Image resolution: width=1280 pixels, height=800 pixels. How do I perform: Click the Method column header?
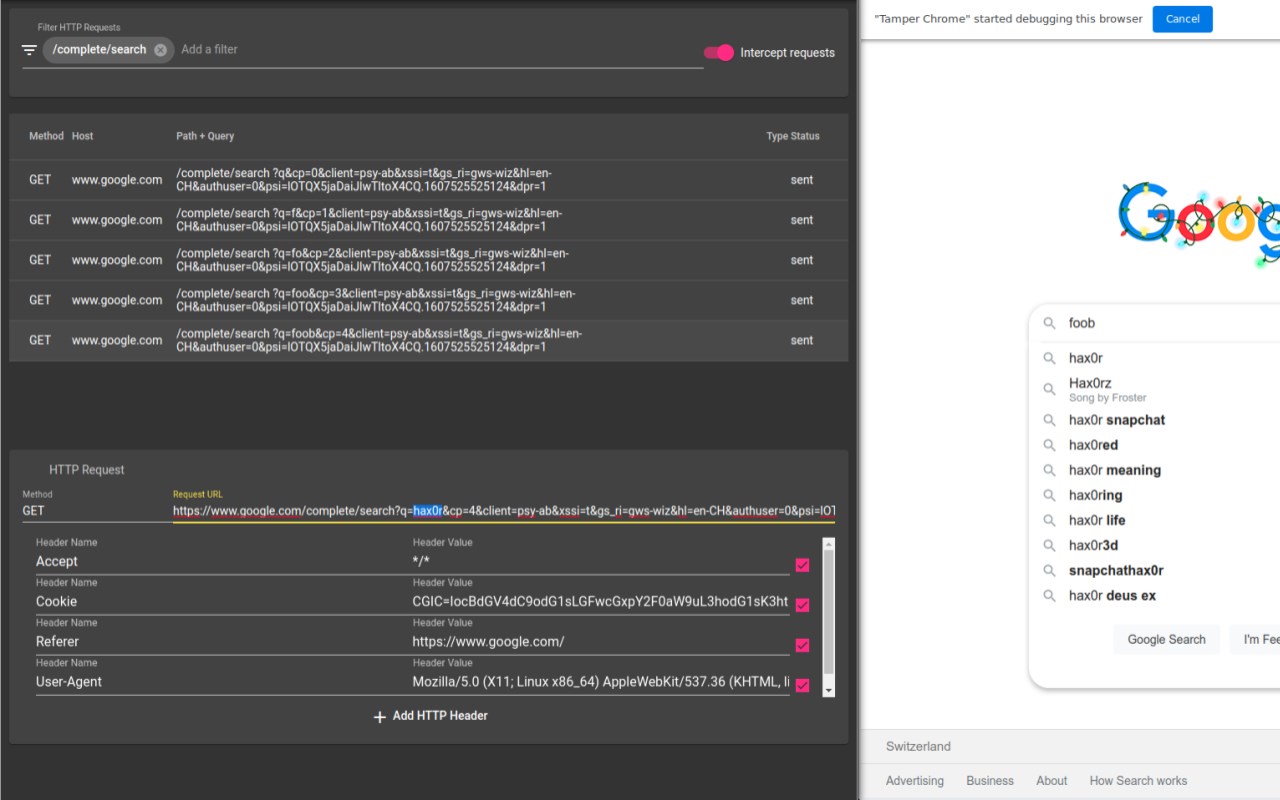click(x=46, y=136)
